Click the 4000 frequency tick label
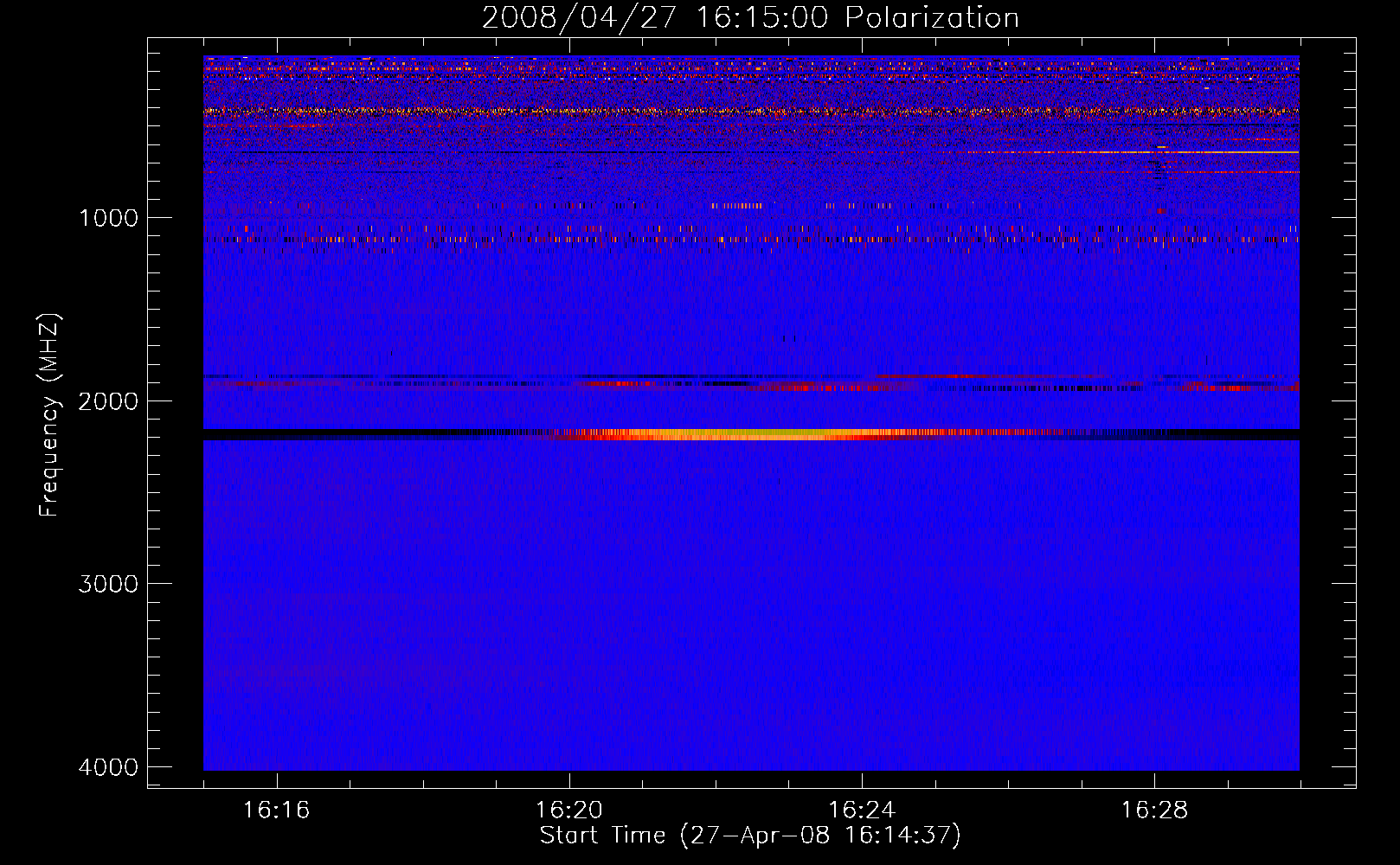Image resolution: width=1400 pixels, height=865 pixels. 108,767
